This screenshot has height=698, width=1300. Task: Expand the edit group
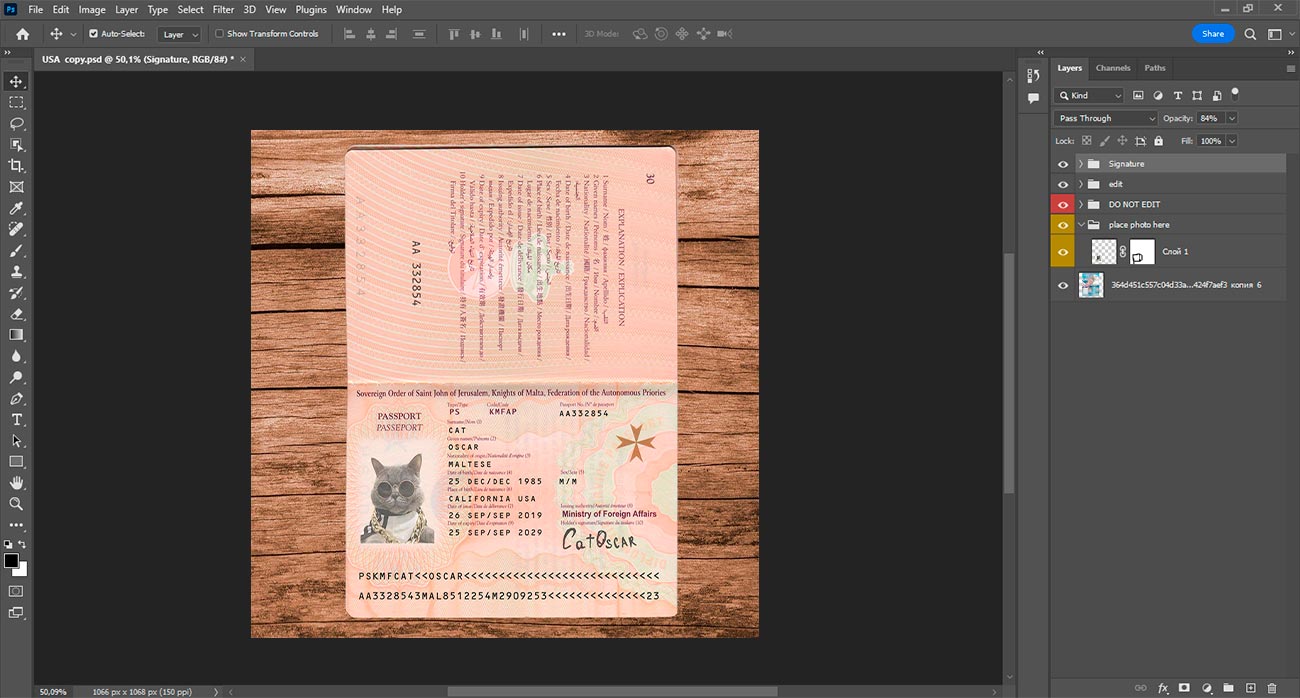click(x=1081, y=184)
